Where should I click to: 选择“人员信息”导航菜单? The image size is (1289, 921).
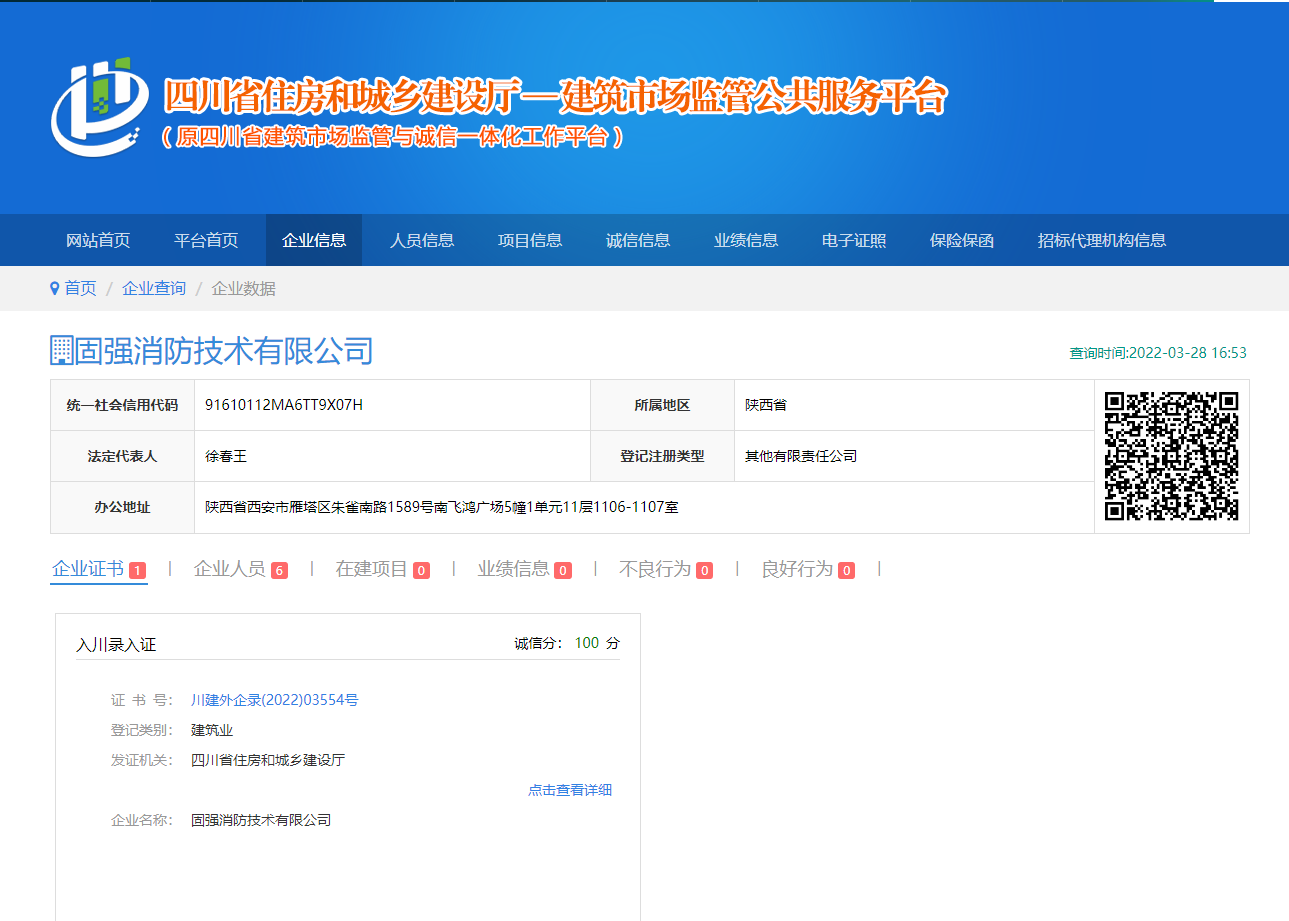[x=421, y=240]
